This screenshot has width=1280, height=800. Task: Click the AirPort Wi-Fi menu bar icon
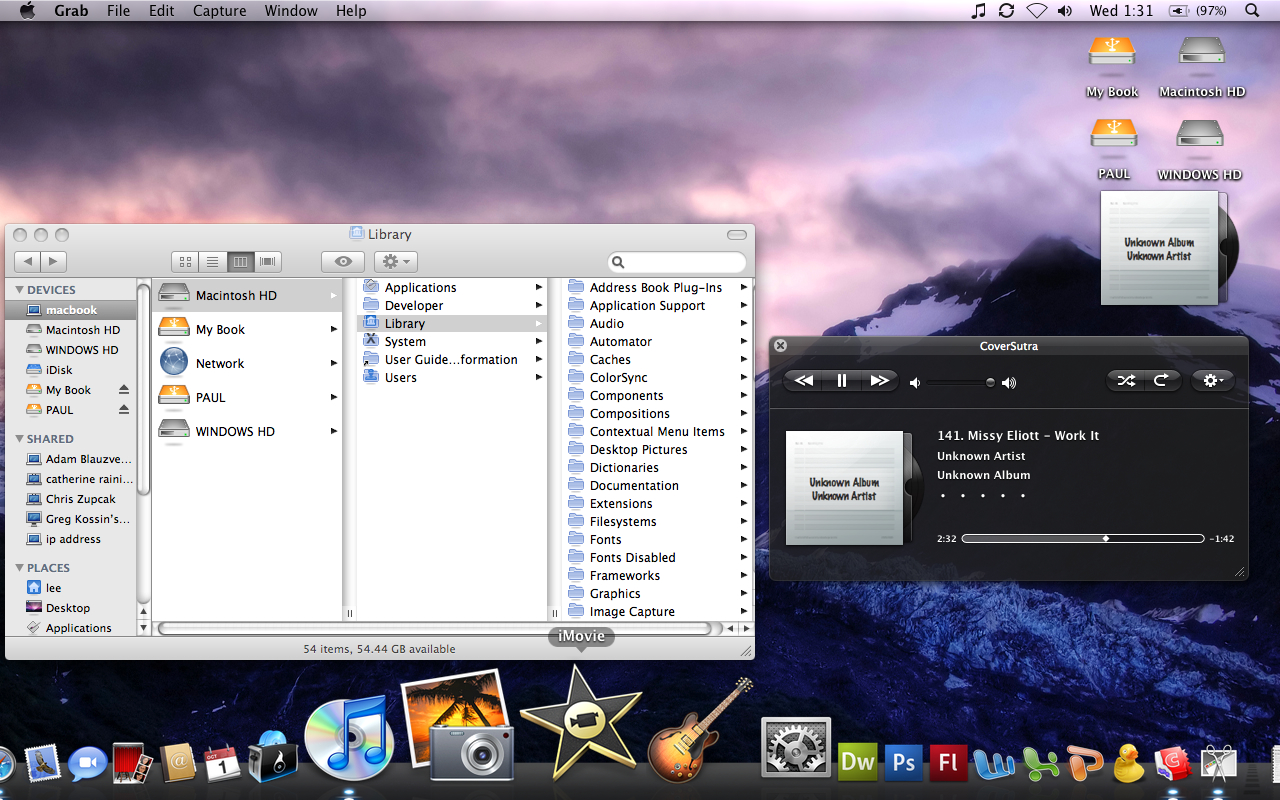point(1036,11)
